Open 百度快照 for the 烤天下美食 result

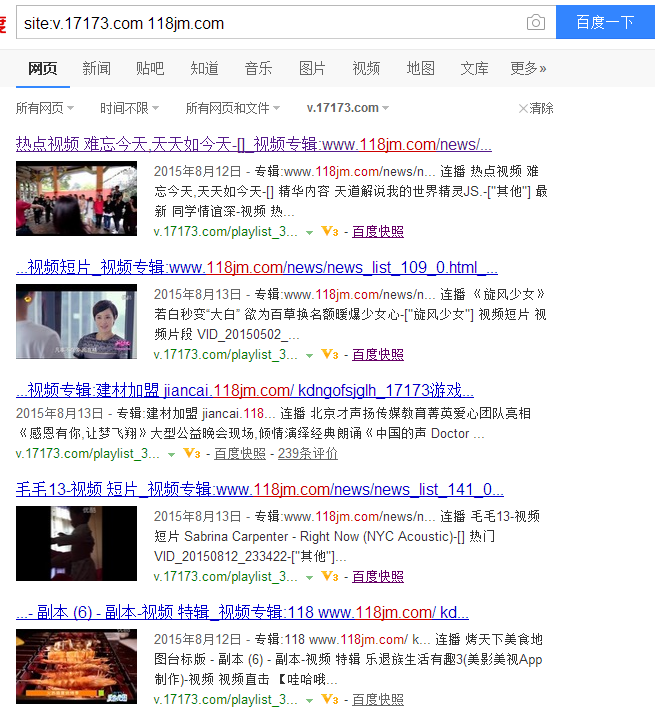pyautogui.click(x=378, y=699)
